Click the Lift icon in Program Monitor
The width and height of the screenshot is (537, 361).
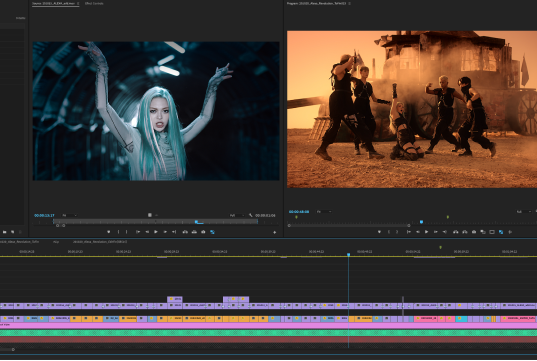coord(456,232)
